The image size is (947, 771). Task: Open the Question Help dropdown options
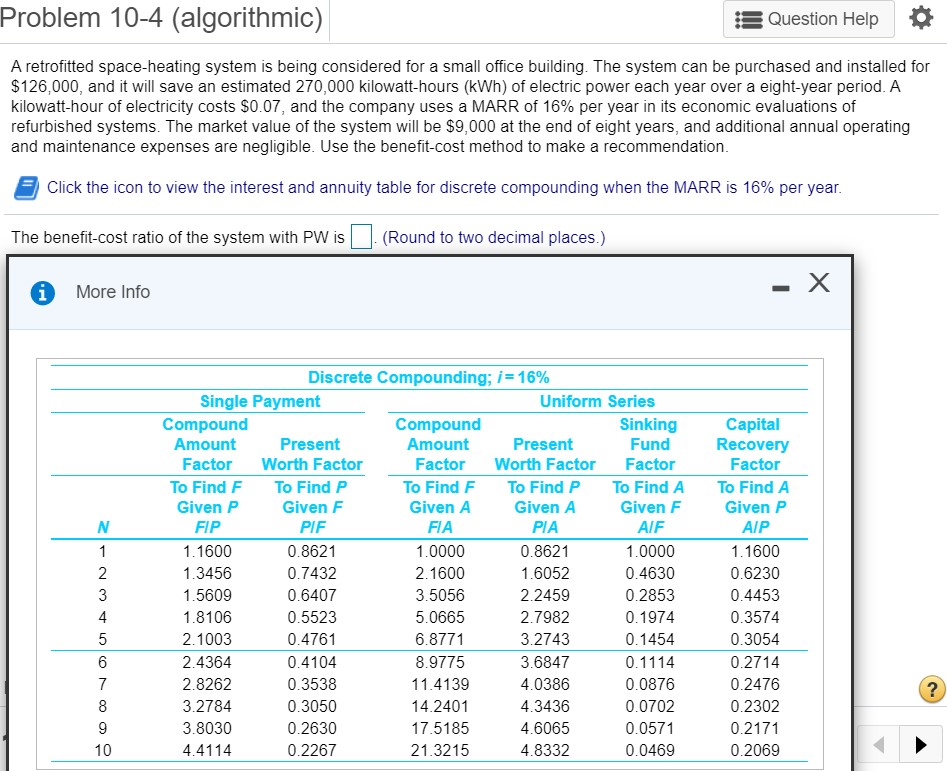click(808, 18)
